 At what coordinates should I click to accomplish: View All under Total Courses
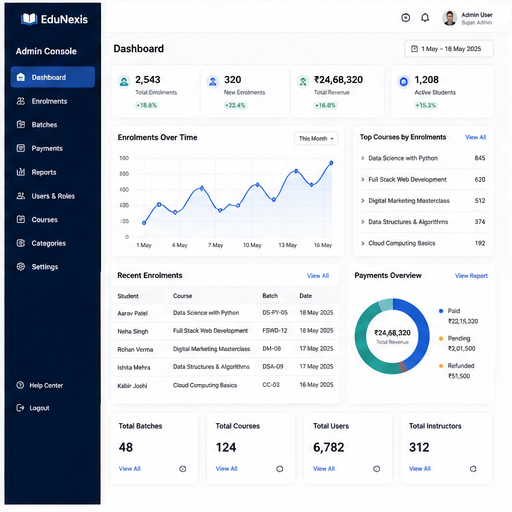tap(227, 469)
